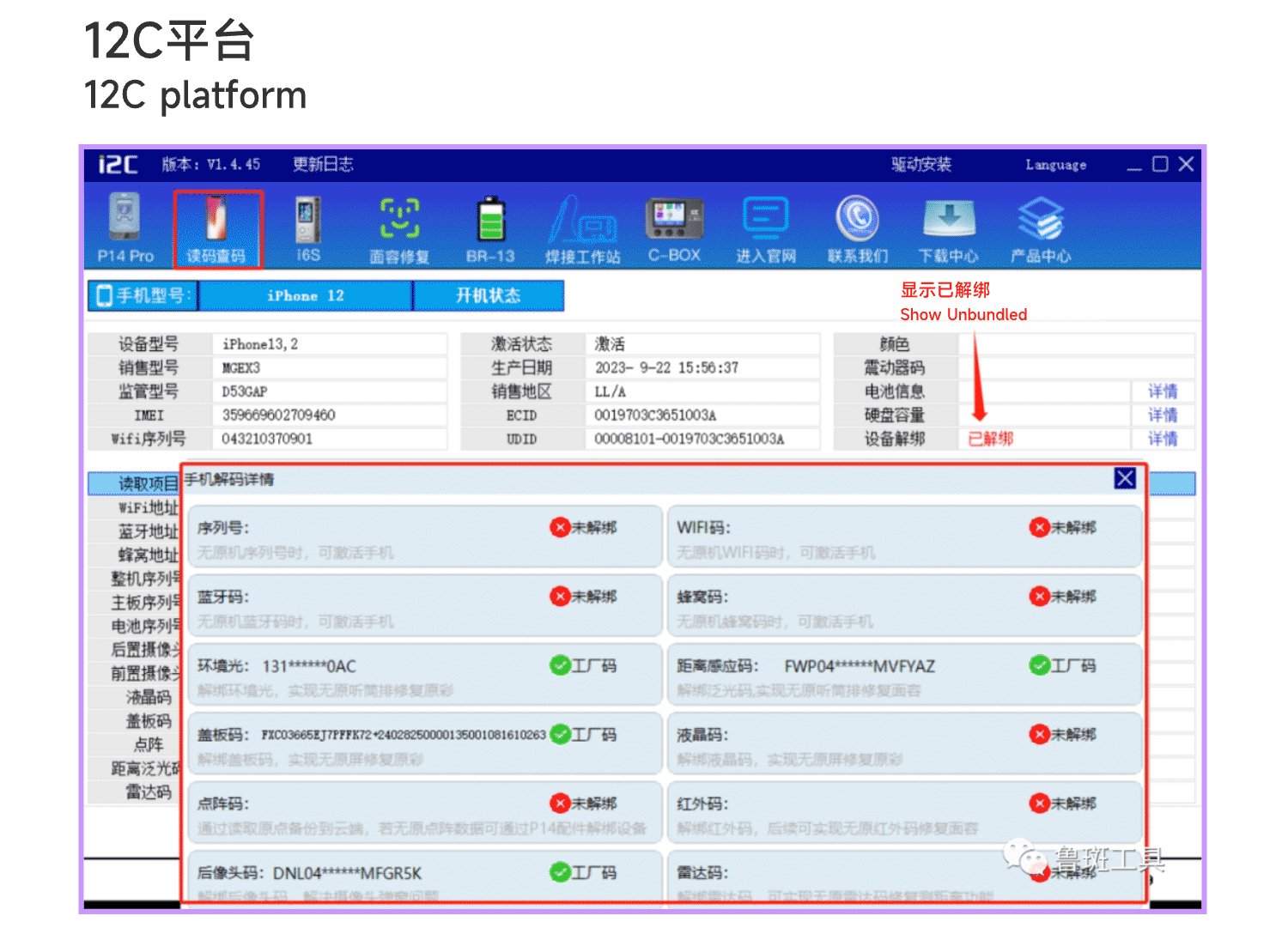View 详情 for 设备解绑
This screenshot has width=1288, height=940.
[x=1163, y=439]
